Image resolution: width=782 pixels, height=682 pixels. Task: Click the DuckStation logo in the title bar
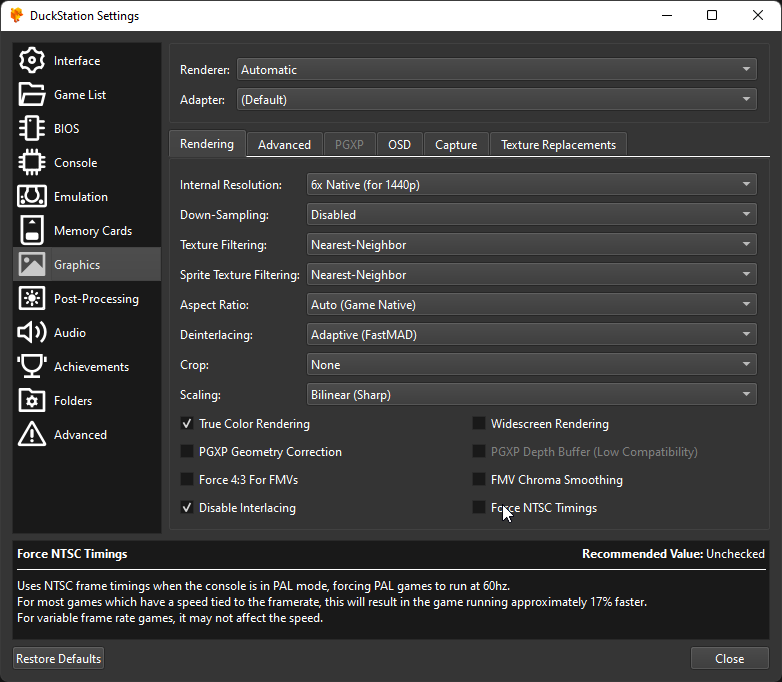(16, 15)
